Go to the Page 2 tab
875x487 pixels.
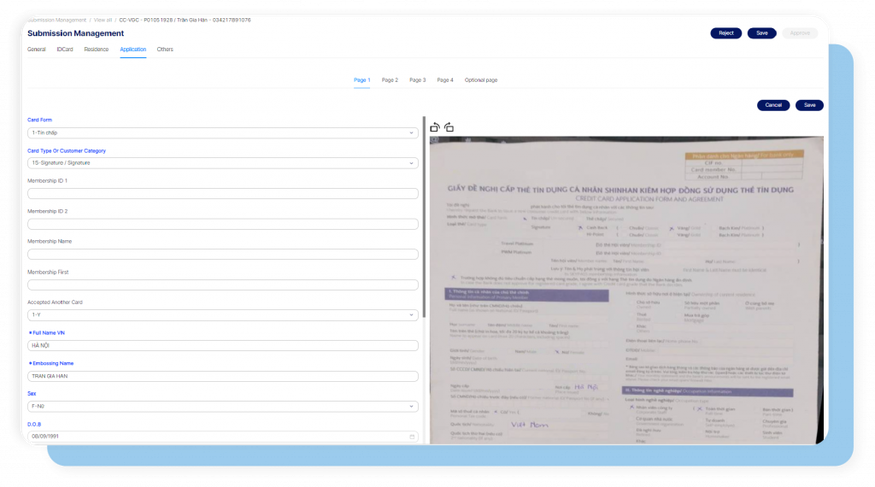[390, 80]
